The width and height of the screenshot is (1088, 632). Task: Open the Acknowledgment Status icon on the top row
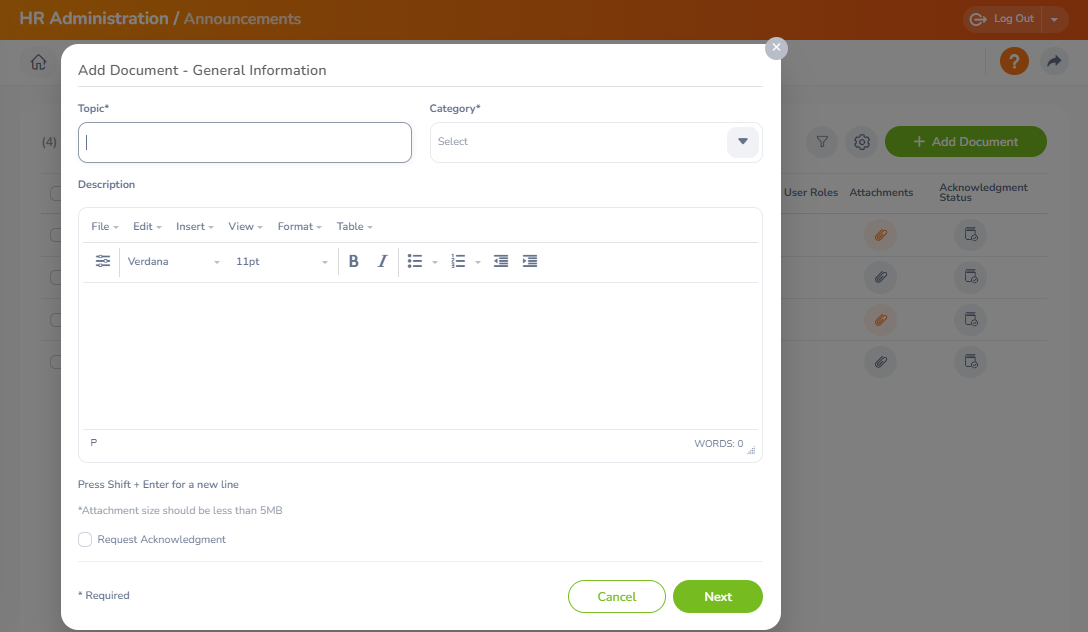970,235
